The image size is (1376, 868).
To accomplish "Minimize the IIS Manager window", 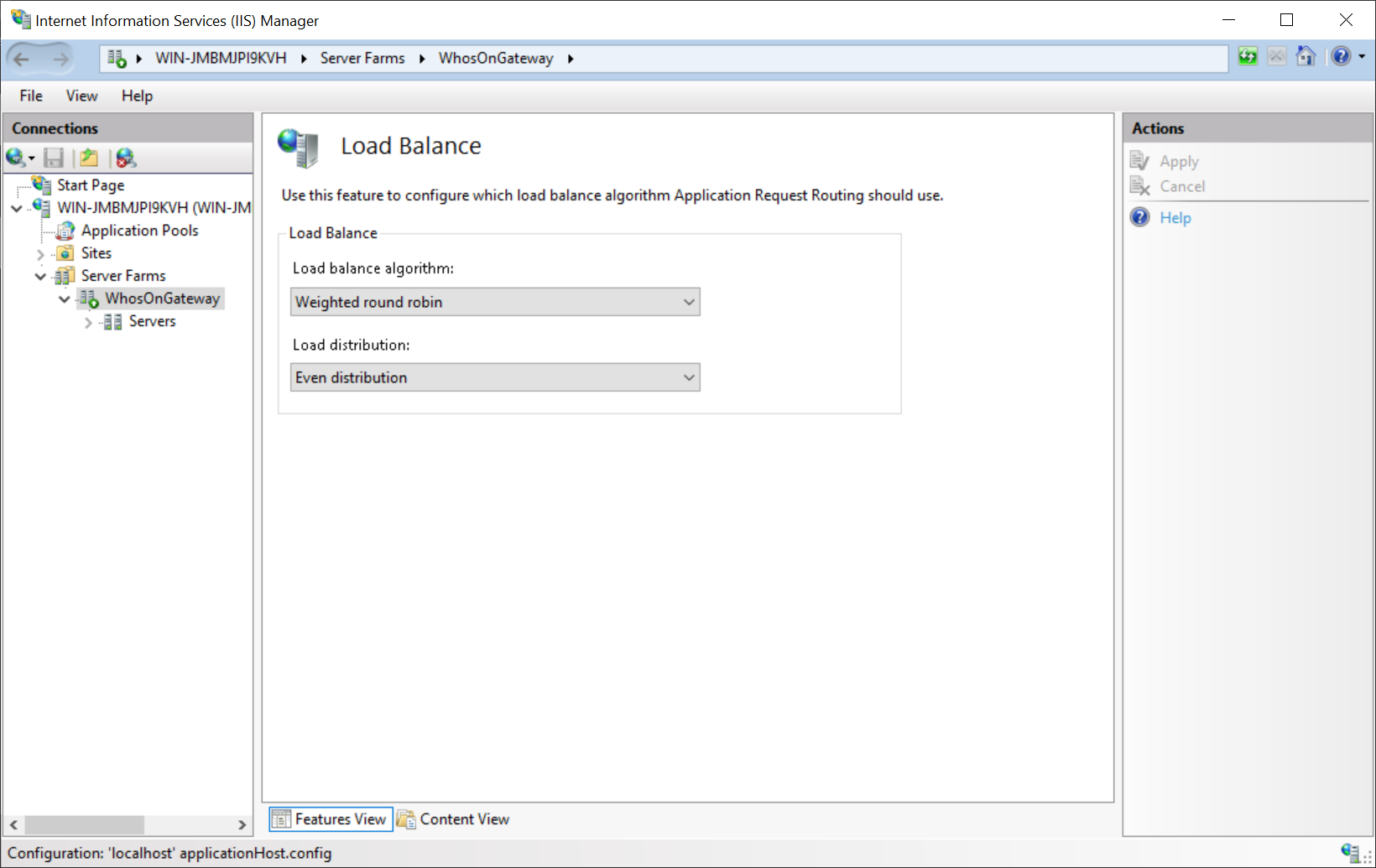I will (x=1229, y=19).
